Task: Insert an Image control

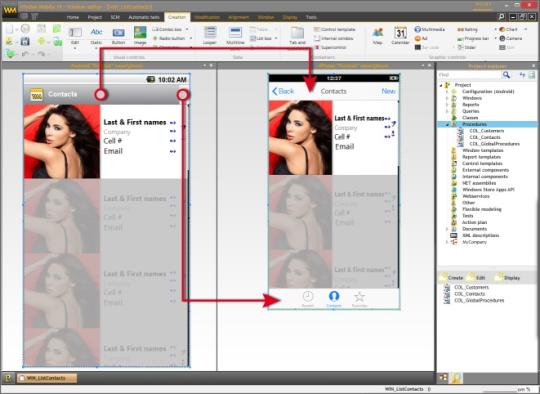Action: 140,36
